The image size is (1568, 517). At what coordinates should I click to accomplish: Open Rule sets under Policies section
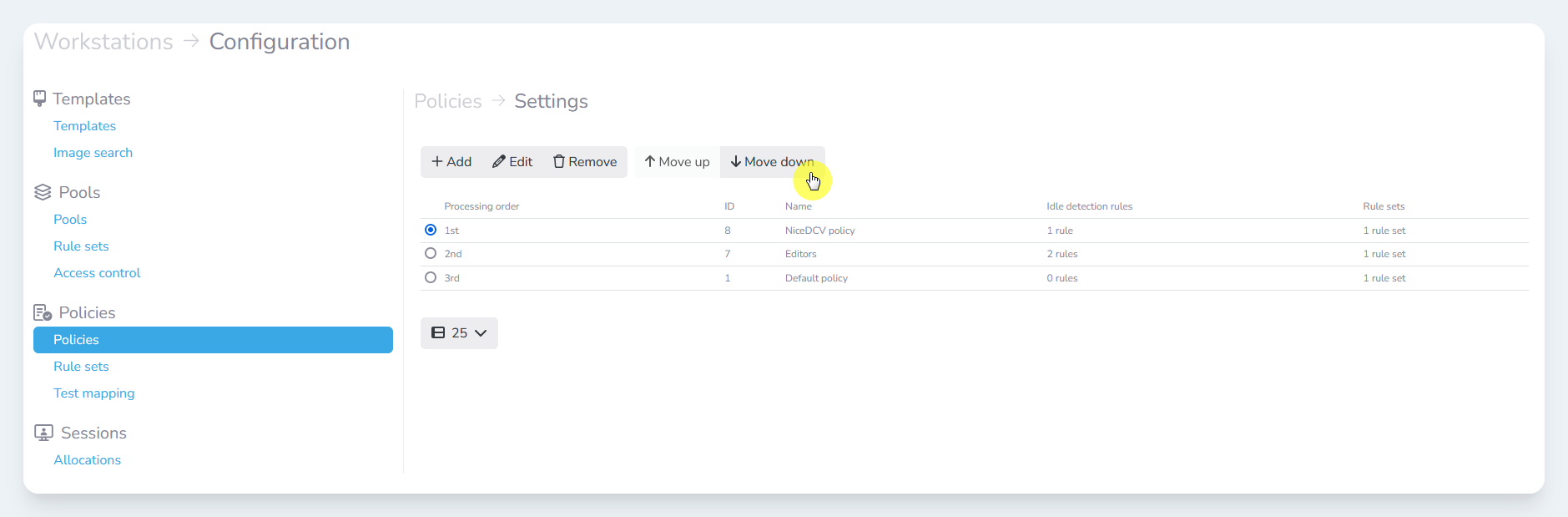[x=81, y=367]
